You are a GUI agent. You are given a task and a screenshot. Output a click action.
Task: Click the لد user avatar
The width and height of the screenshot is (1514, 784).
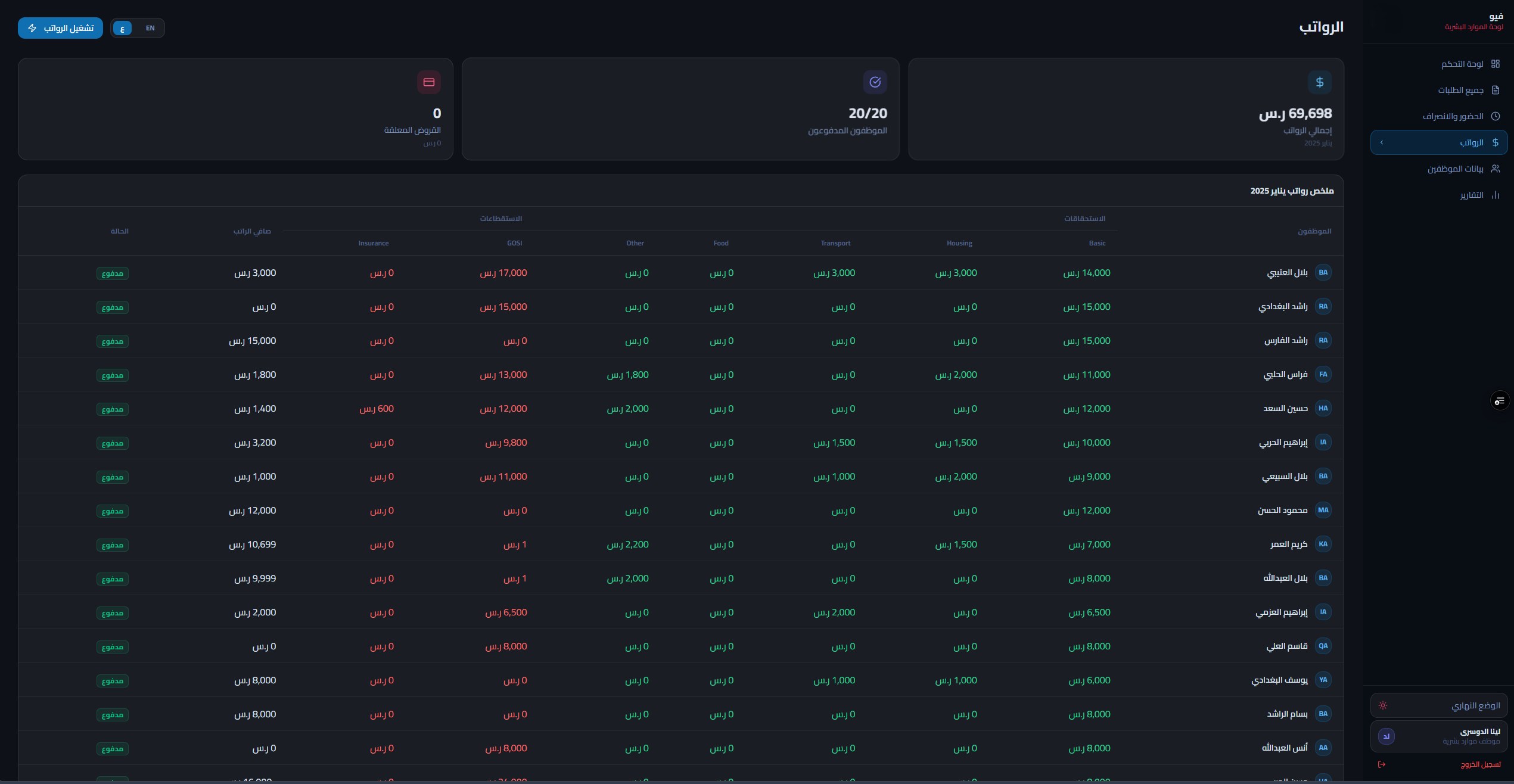[x=1386, y=736]
